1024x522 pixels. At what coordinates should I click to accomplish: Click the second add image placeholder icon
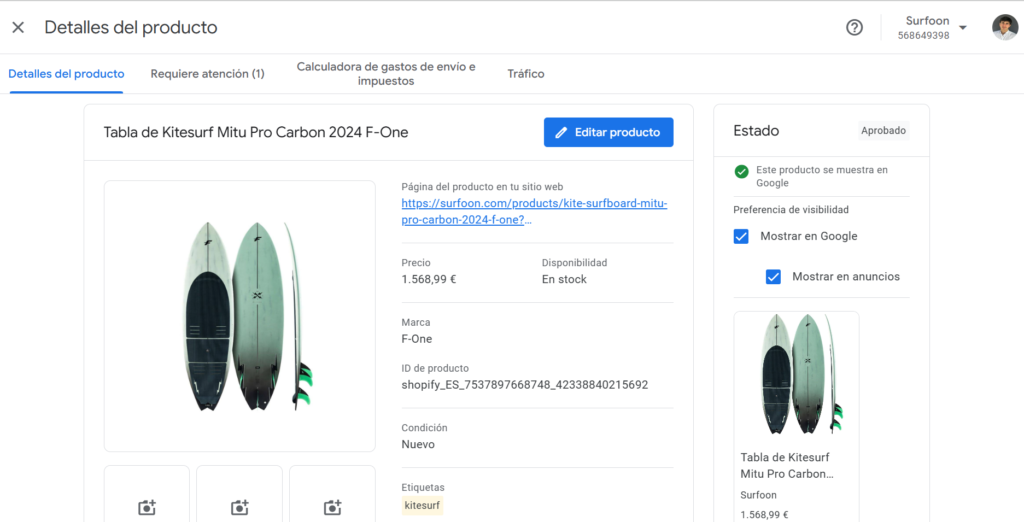tap(239, 507)
